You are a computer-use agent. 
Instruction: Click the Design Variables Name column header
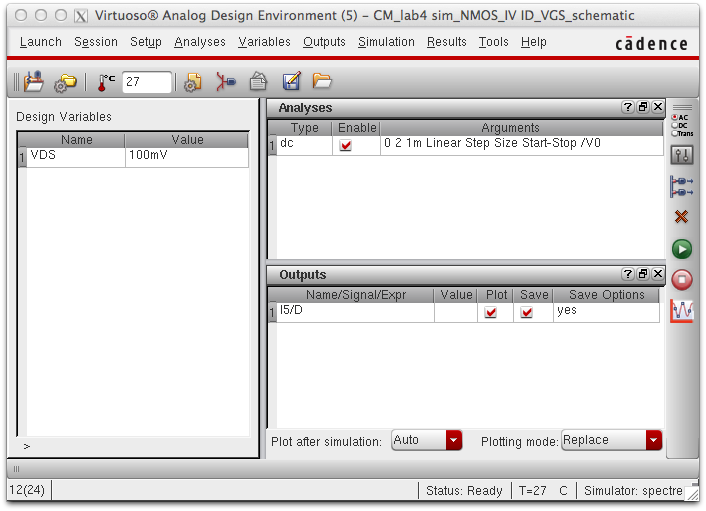76,140
